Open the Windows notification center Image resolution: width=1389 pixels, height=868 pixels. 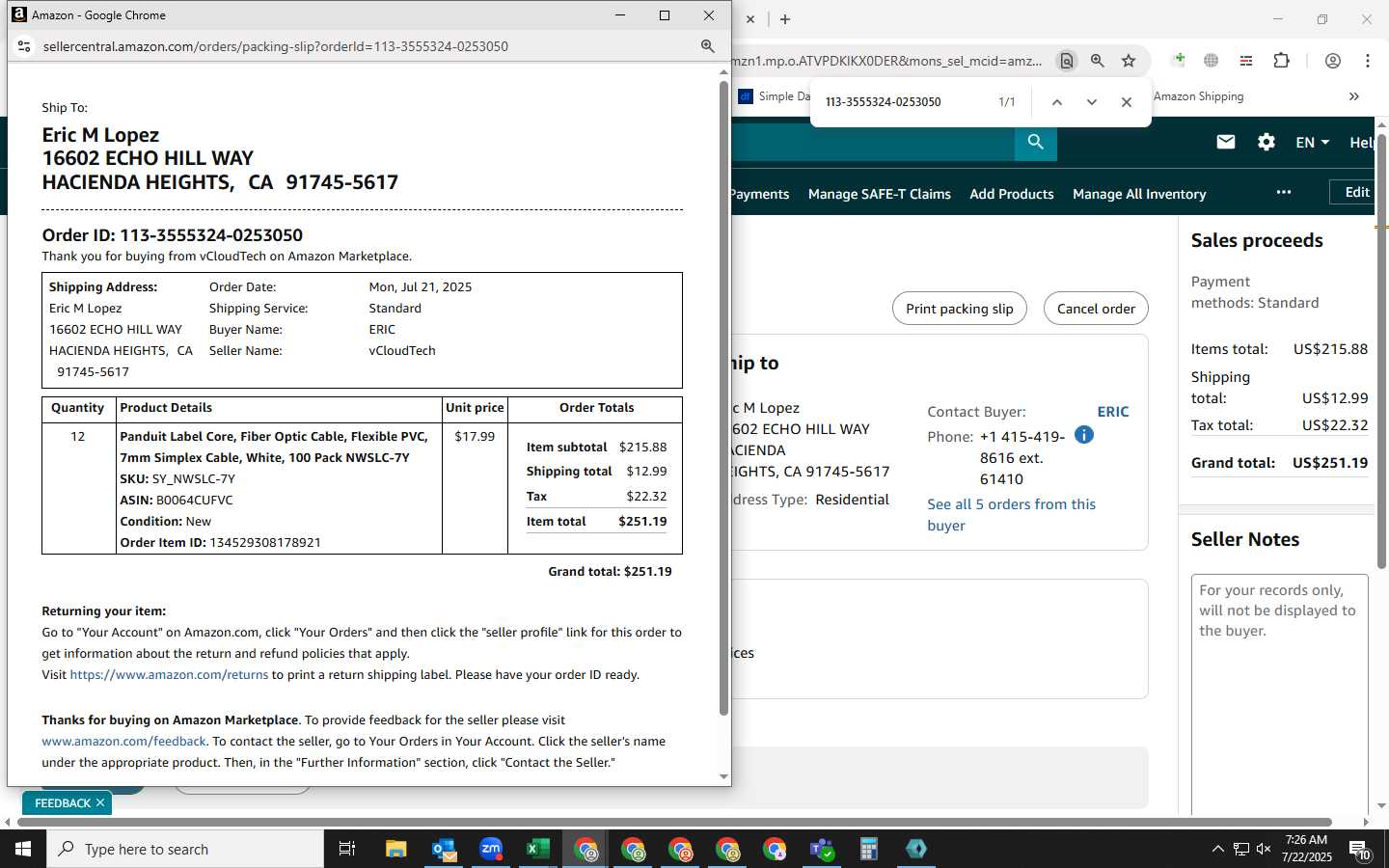(1359, 850)
